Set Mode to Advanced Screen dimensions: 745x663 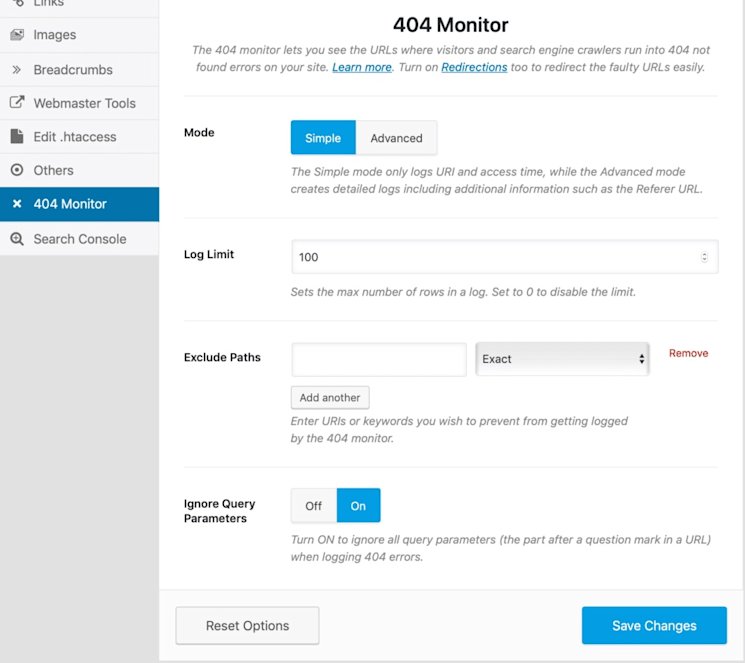[x=396, y=138]
